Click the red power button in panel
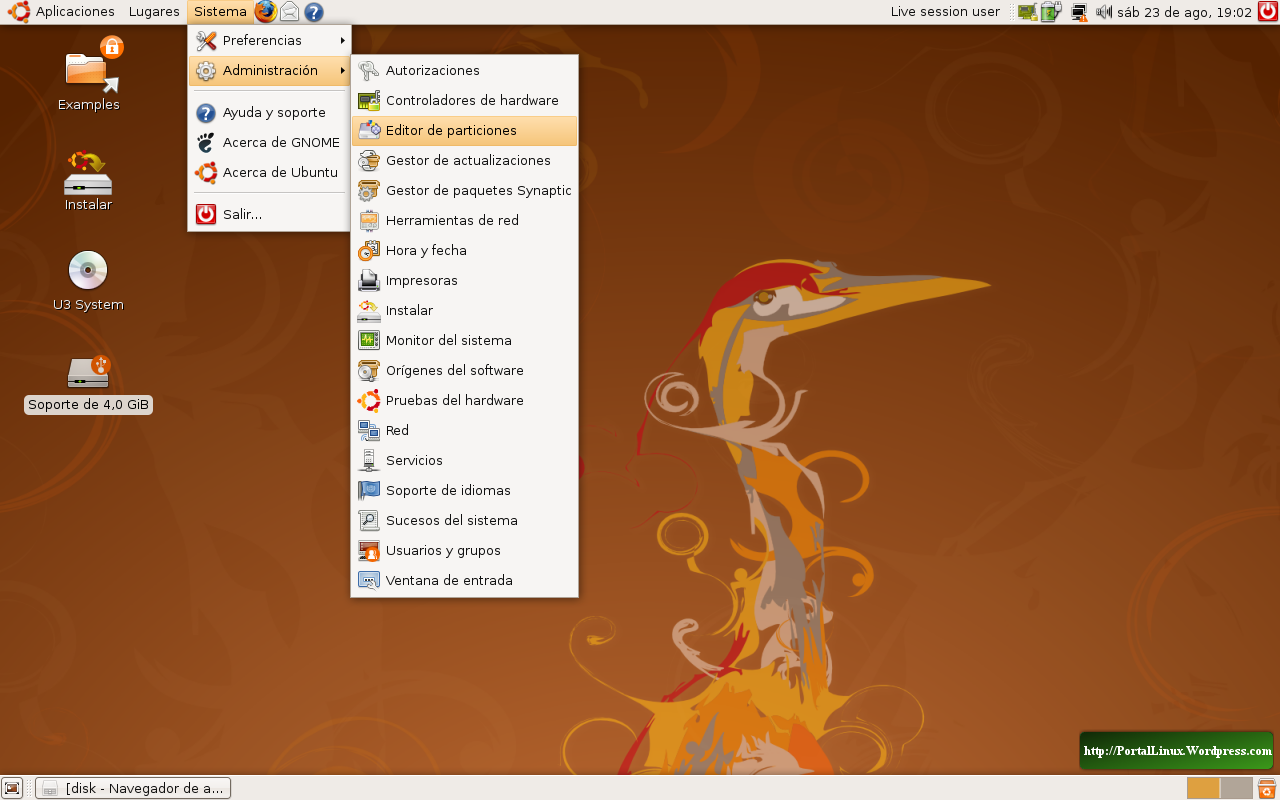The height and width of the screenshot is (800, 1280). click(1268, 12)
